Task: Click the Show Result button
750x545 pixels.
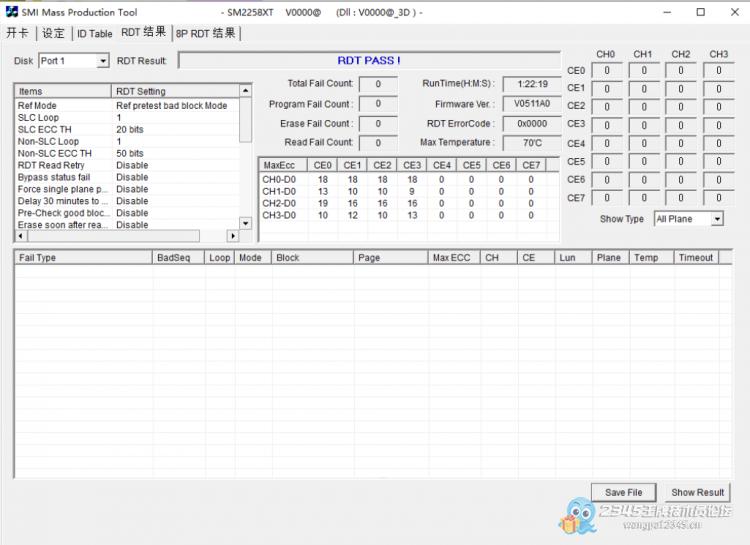Action: click(x=697, y=492)
